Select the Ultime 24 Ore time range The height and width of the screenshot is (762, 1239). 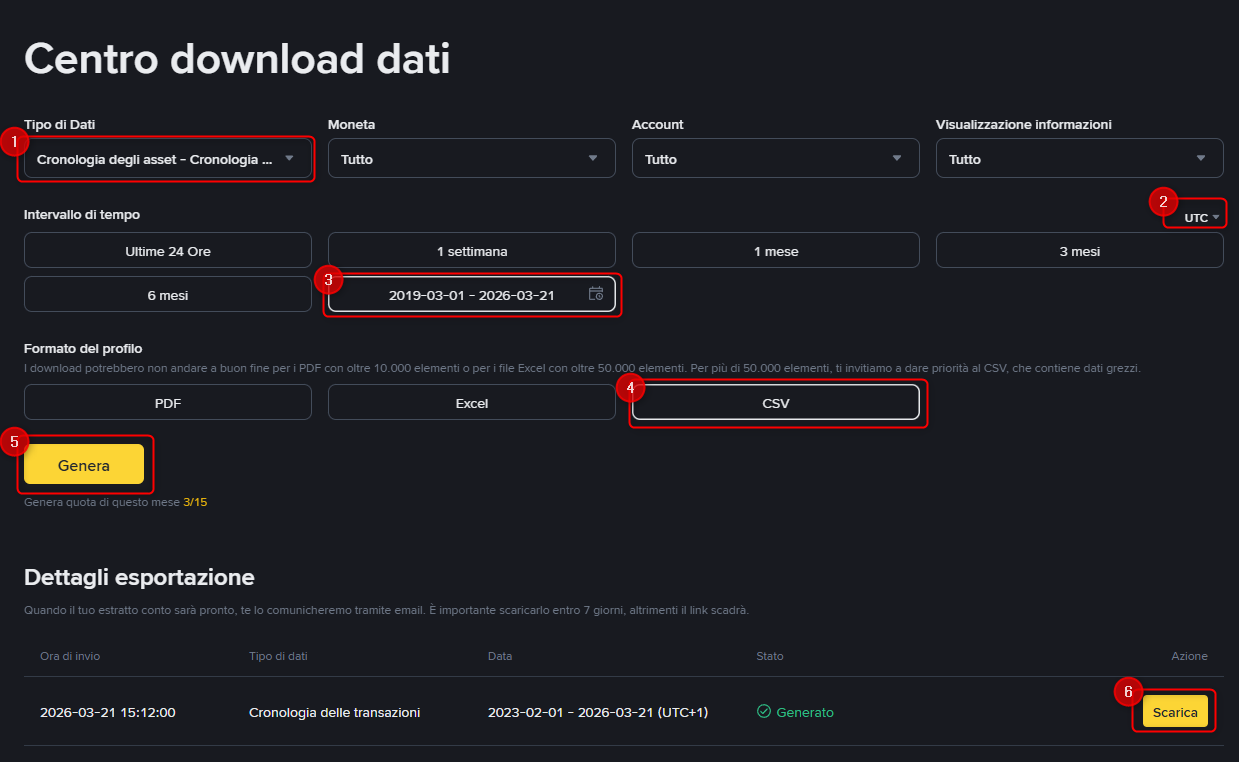167,250
